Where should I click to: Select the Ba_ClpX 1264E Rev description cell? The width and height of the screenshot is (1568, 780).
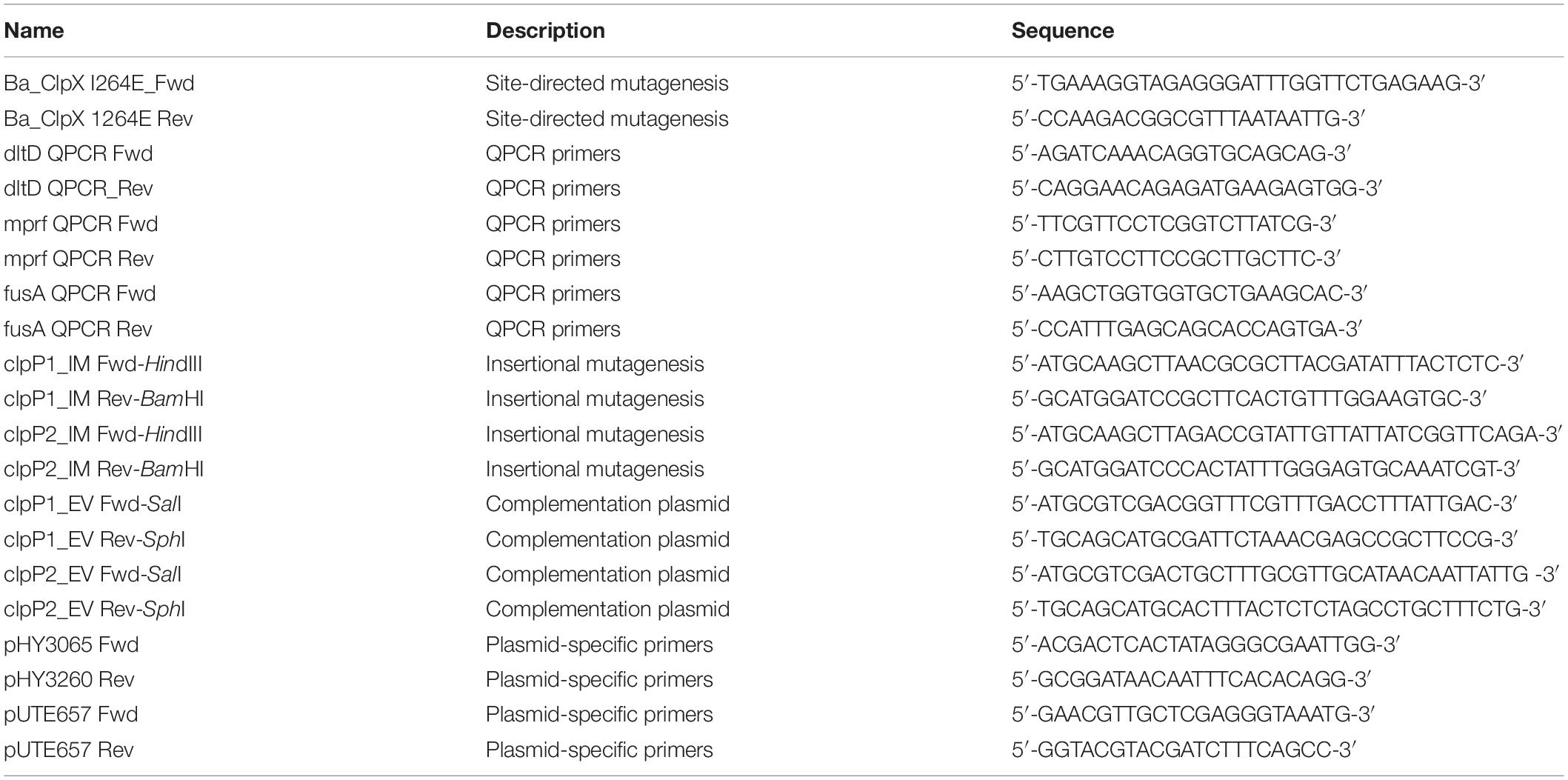point(607,119)
